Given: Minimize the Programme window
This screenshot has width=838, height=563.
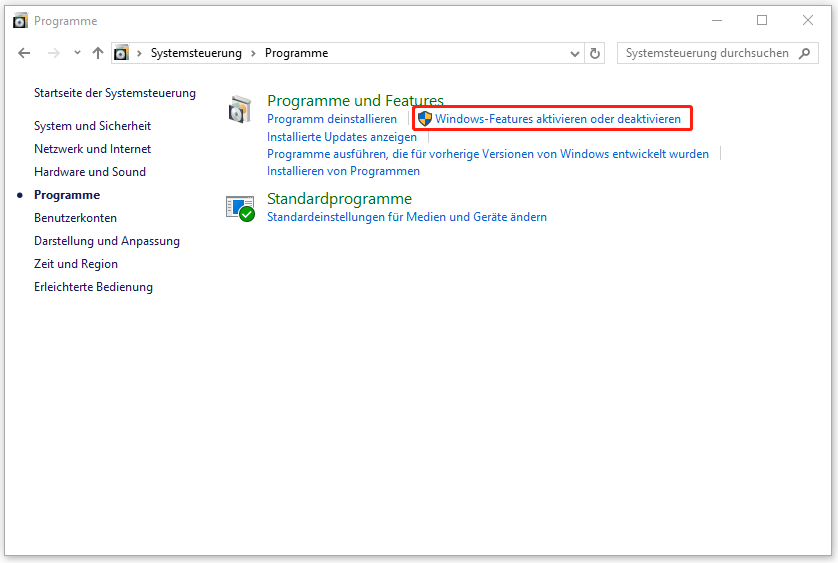Looking at the screenshot, I should [717, 21].
